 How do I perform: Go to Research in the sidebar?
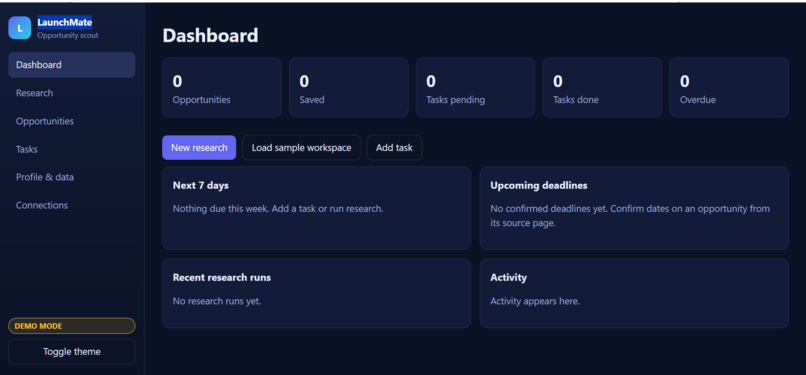click(x=71, y=93)
